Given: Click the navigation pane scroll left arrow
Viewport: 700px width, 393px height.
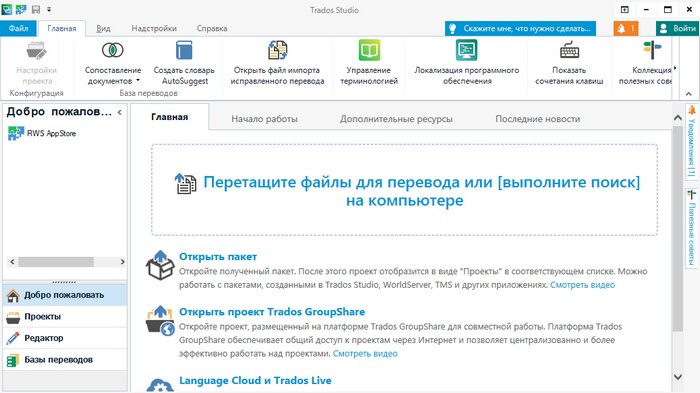Looking at the screenshot, I should click(12, 262).
